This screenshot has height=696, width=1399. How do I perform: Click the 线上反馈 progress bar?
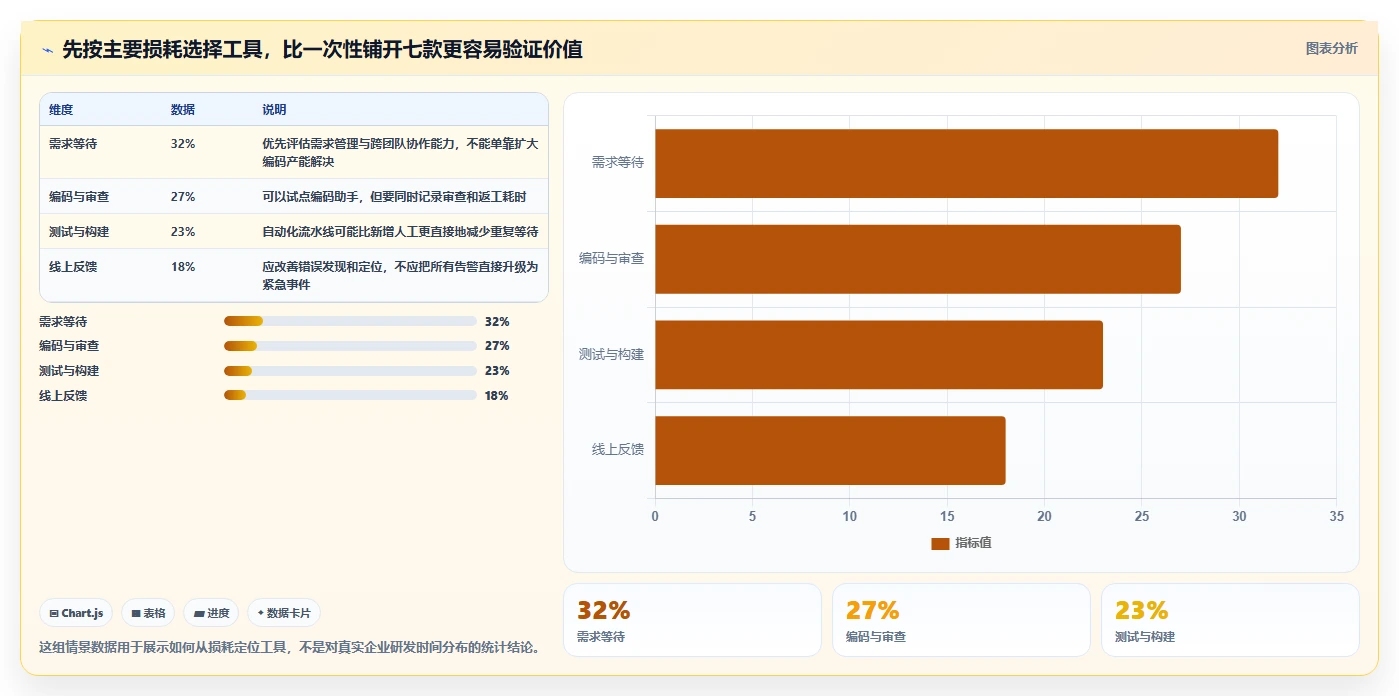pos(350,395)
